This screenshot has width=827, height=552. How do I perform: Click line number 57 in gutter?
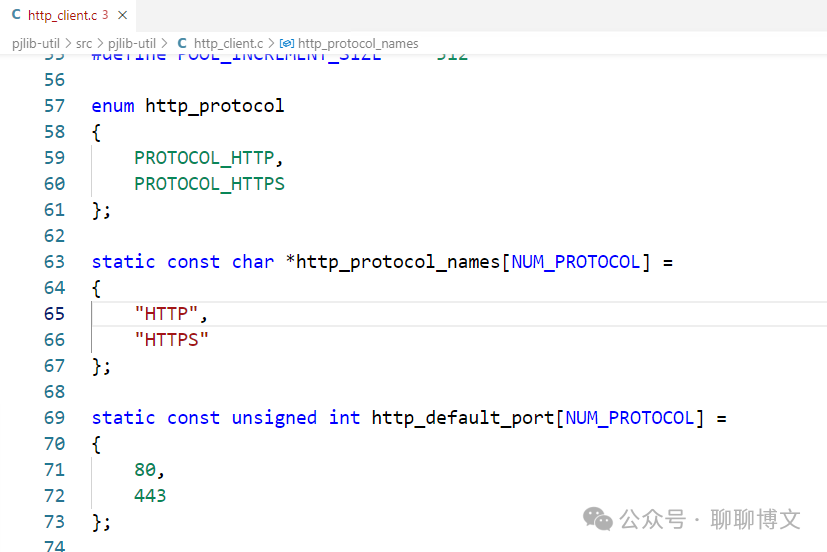[x=54, y=106]
